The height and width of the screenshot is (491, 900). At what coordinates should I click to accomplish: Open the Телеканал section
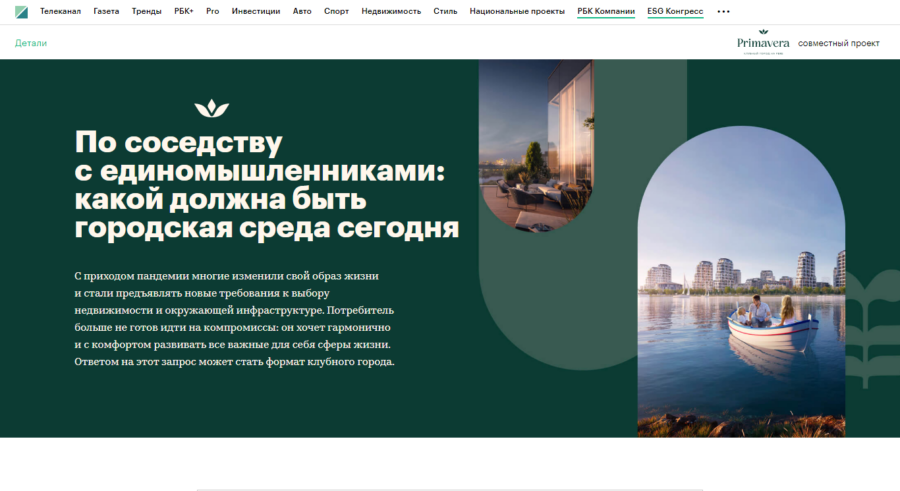60,11
